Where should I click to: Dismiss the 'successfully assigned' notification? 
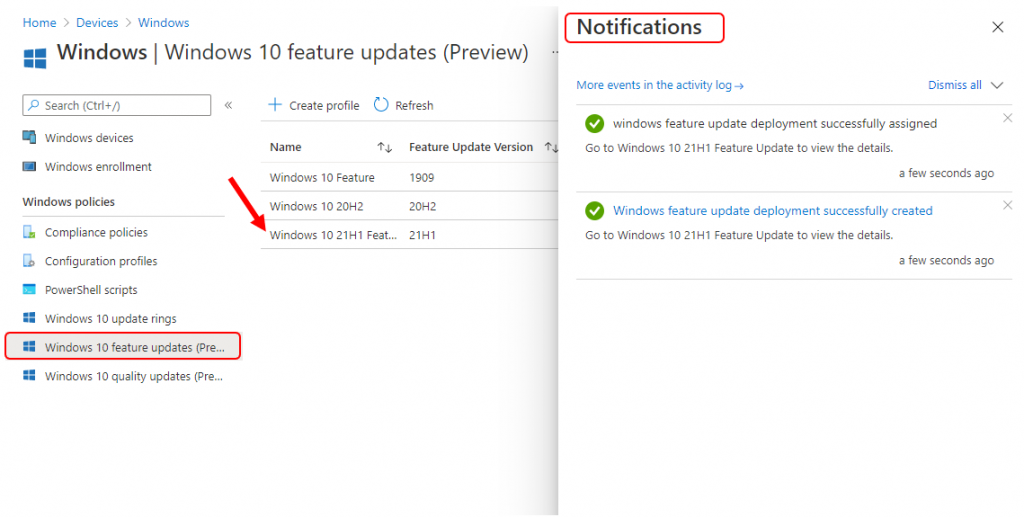point(1007,118)
